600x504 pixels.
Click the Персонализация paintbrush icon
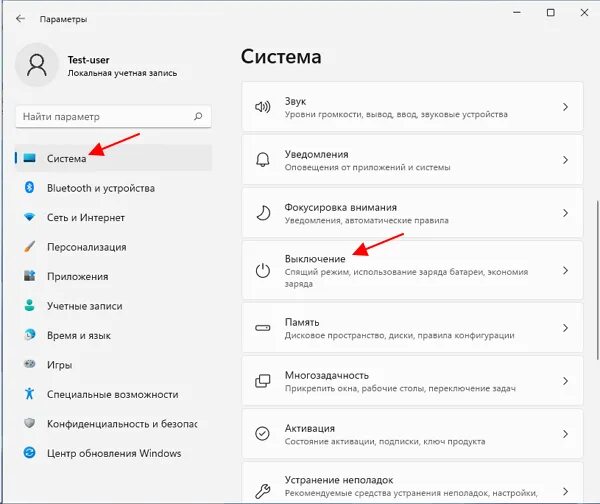click(29, 246)
